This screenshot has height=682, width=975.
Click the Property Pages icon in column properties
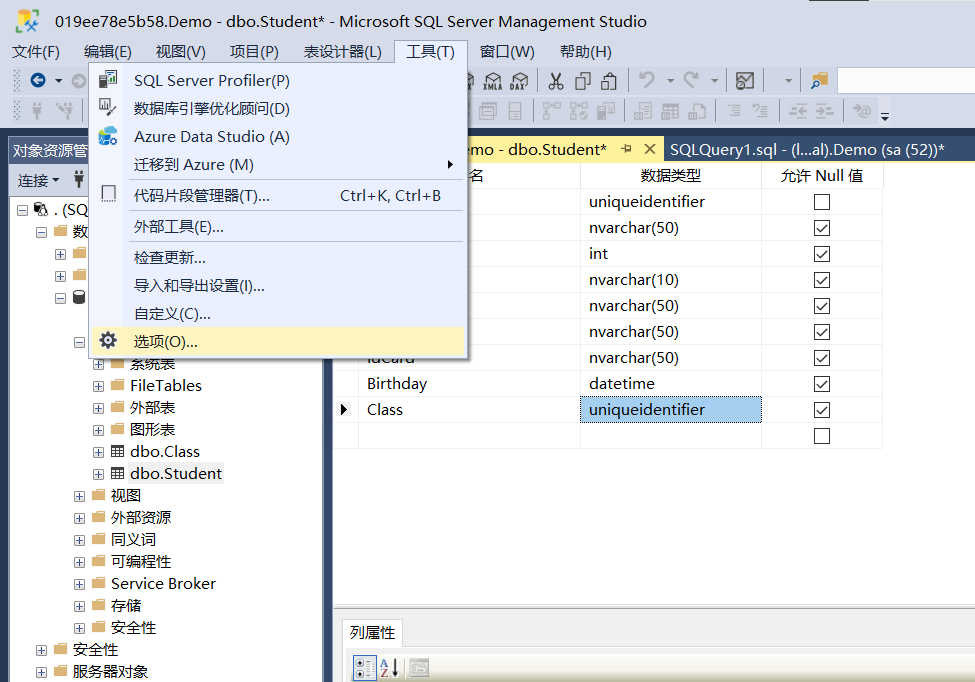(x=419, y=668)
